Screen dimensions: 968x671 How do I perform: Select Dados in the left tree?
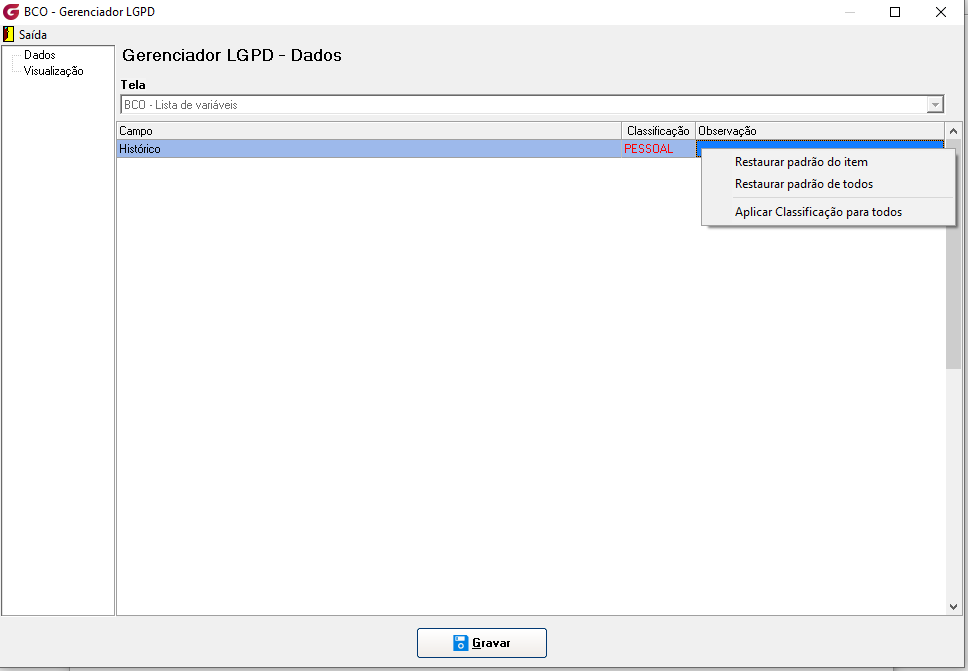click(40, 55)
